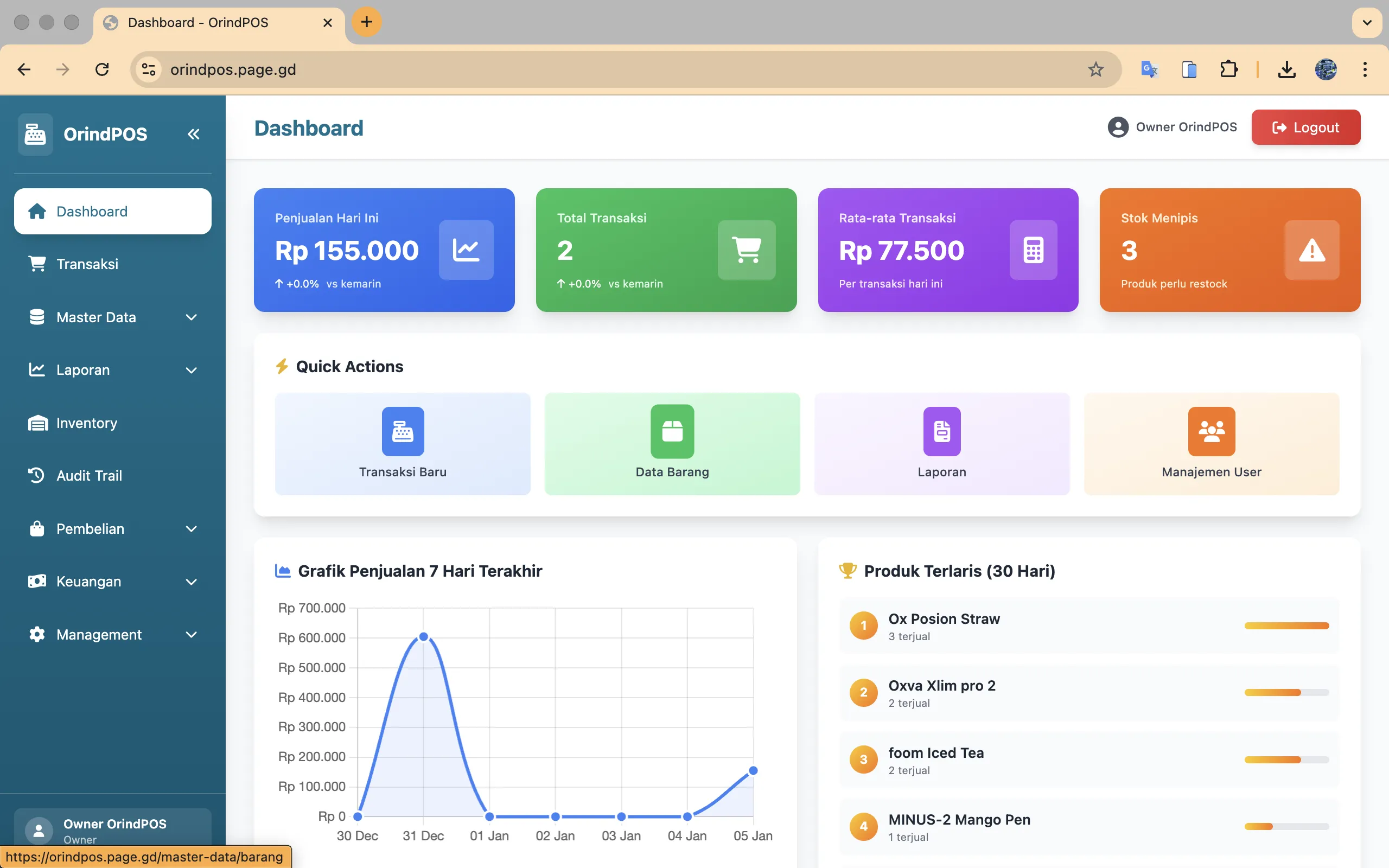The height and width of the screenshot is (868, 1389).
Task: Reload the page with the refresh icon
Action: 102,69
